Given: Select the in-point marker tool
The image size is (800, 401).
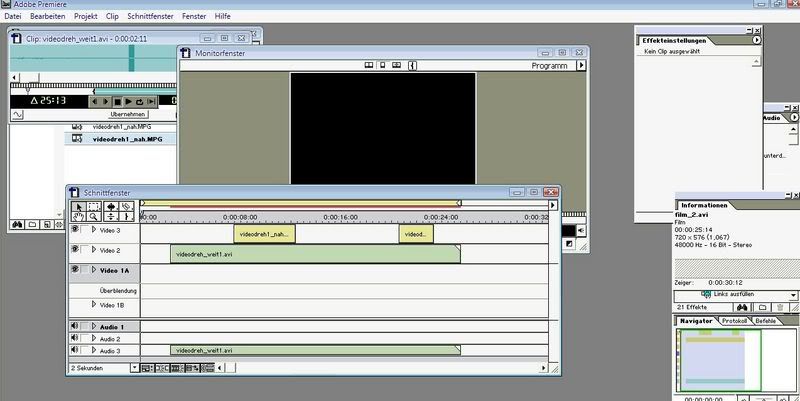Looking at the screenshot, I should pos(126,217).
